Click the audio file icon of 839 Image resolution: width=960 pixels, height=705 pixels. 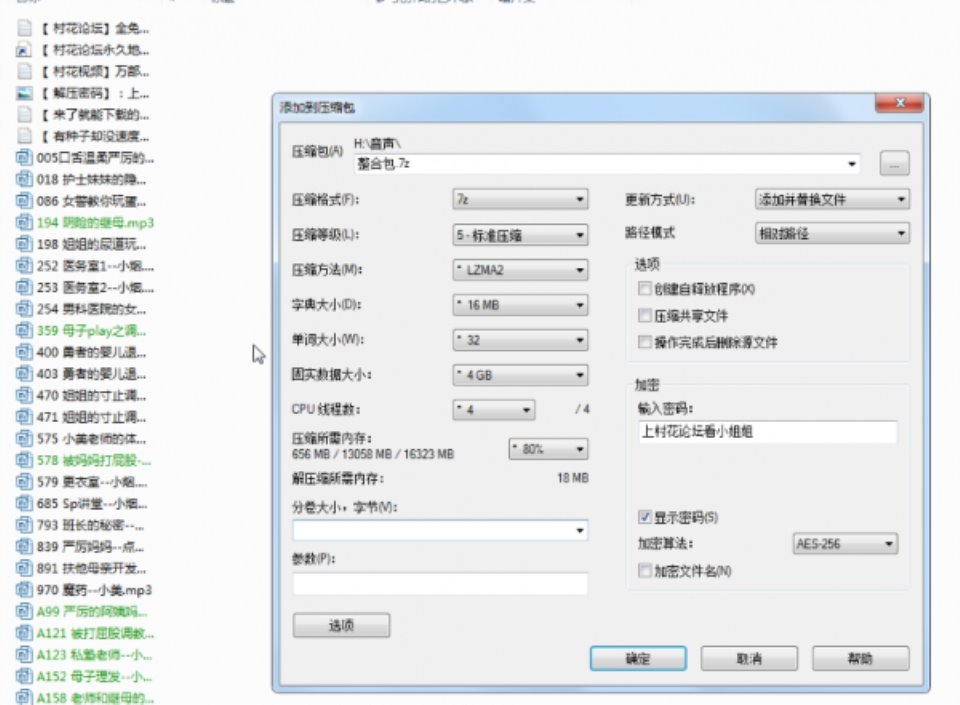click(24, 546)
